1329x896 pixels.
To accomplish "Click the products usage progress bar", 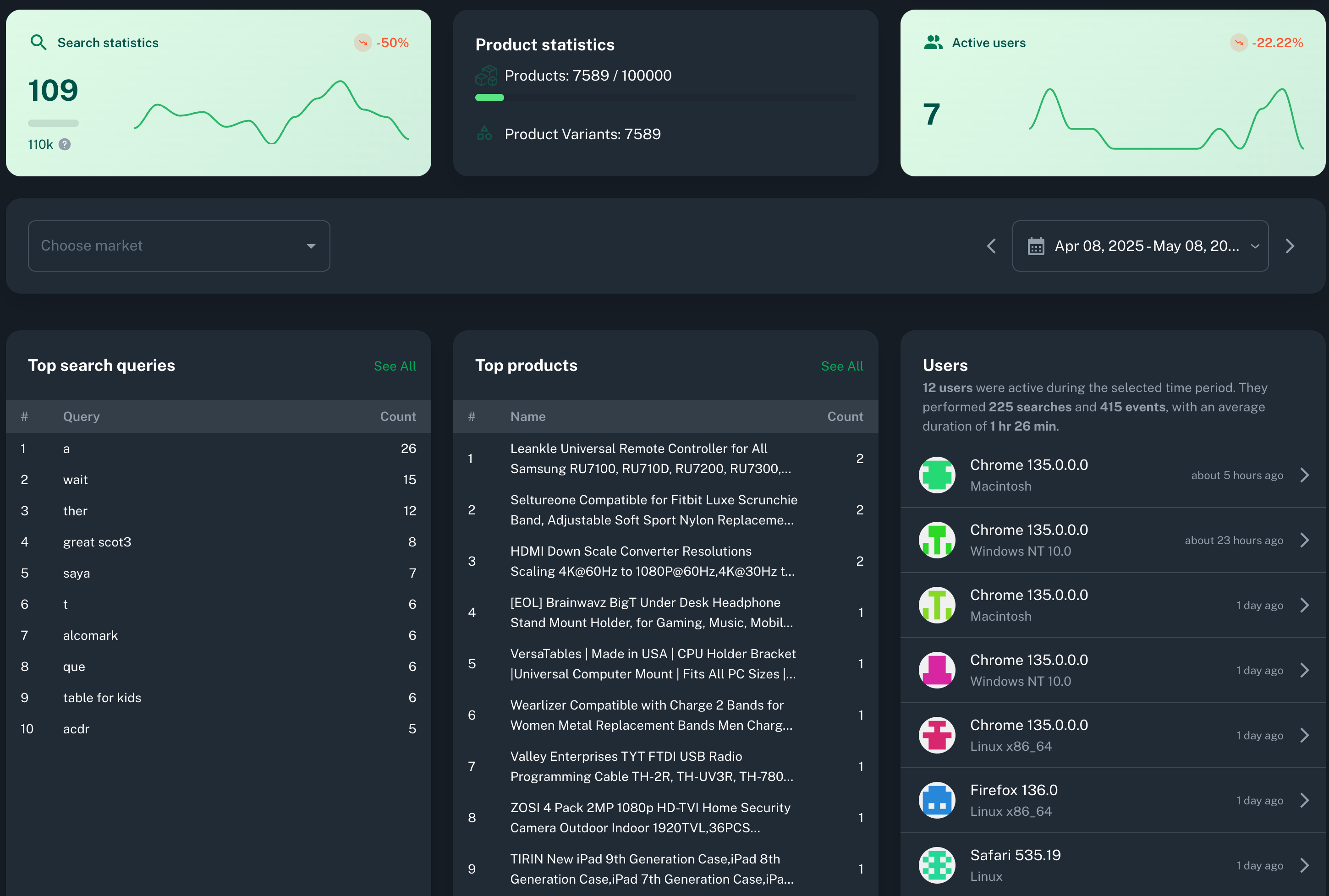I will pyautogui.click(x=665, y=98).
